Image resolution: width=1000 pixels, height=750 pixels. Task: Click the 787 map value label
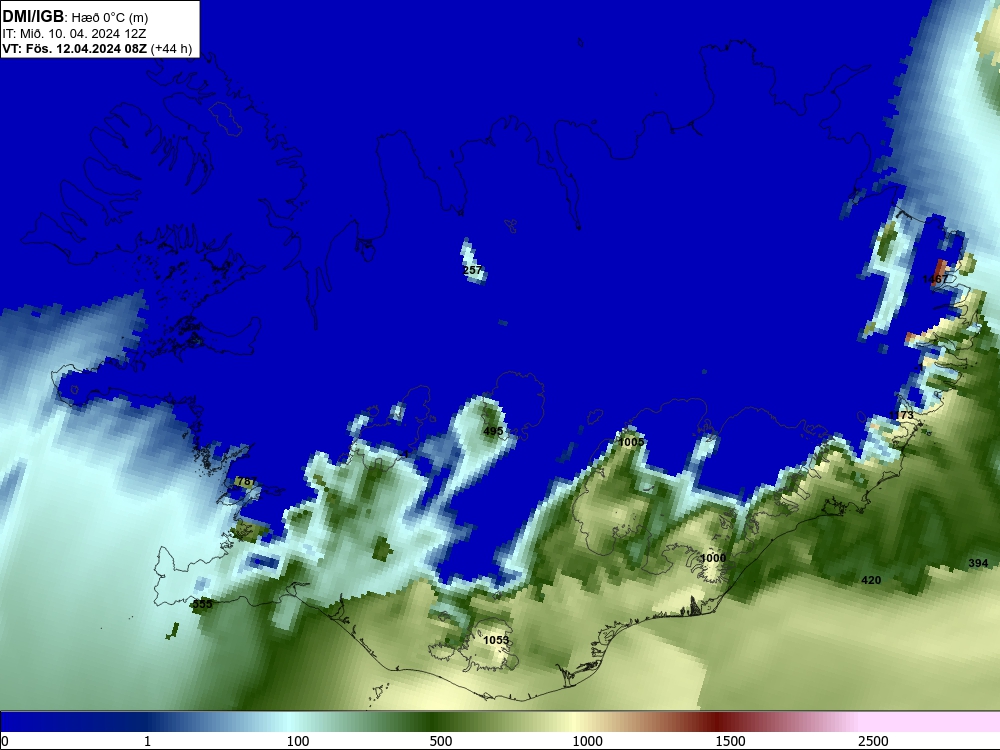coord(246,482)
